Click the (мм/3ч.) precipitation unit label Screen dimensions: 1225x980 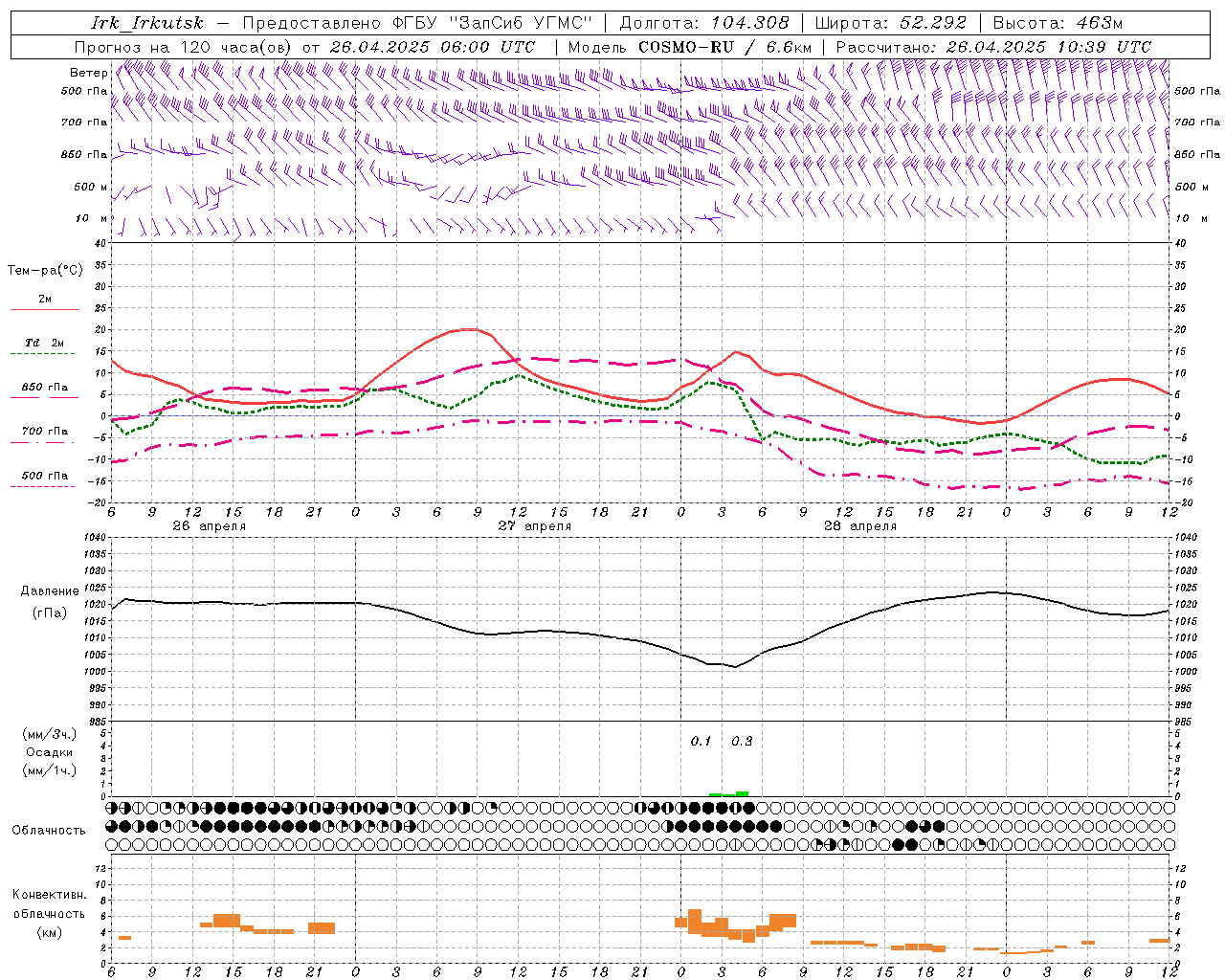(49, 734)
